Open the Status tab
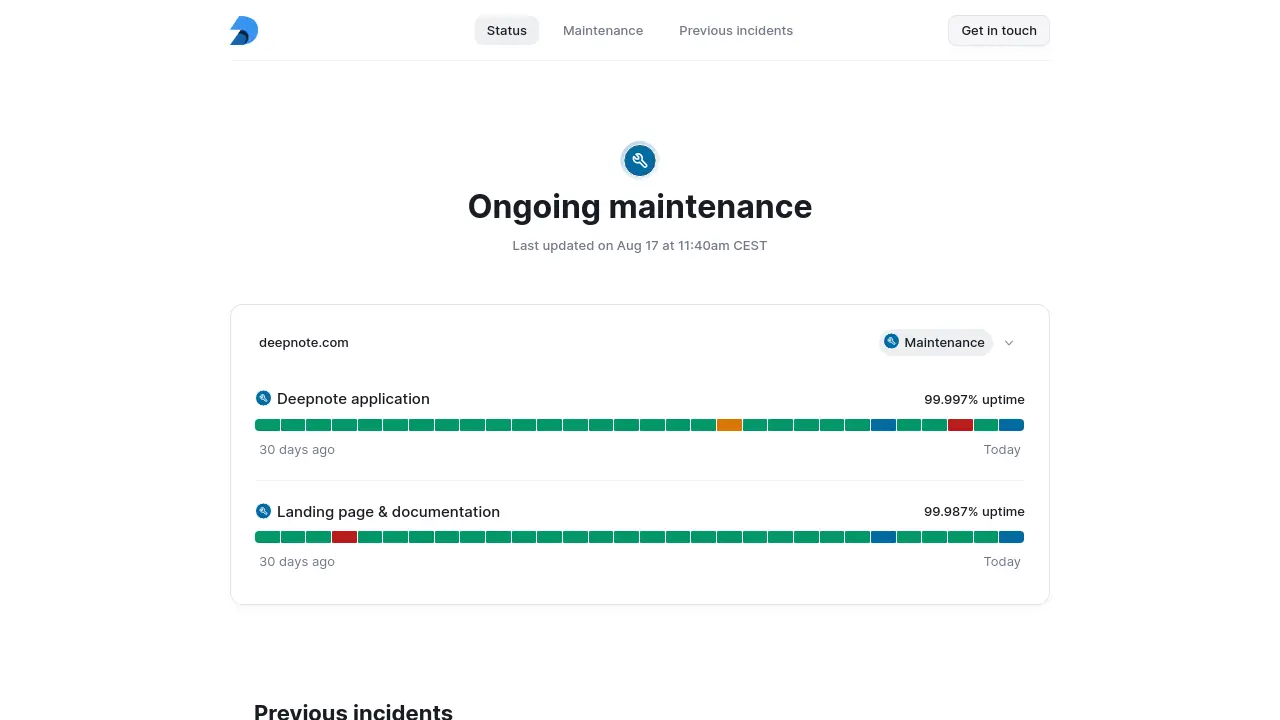This screenshot has width=1280, height=720. (x=506, y=31)
